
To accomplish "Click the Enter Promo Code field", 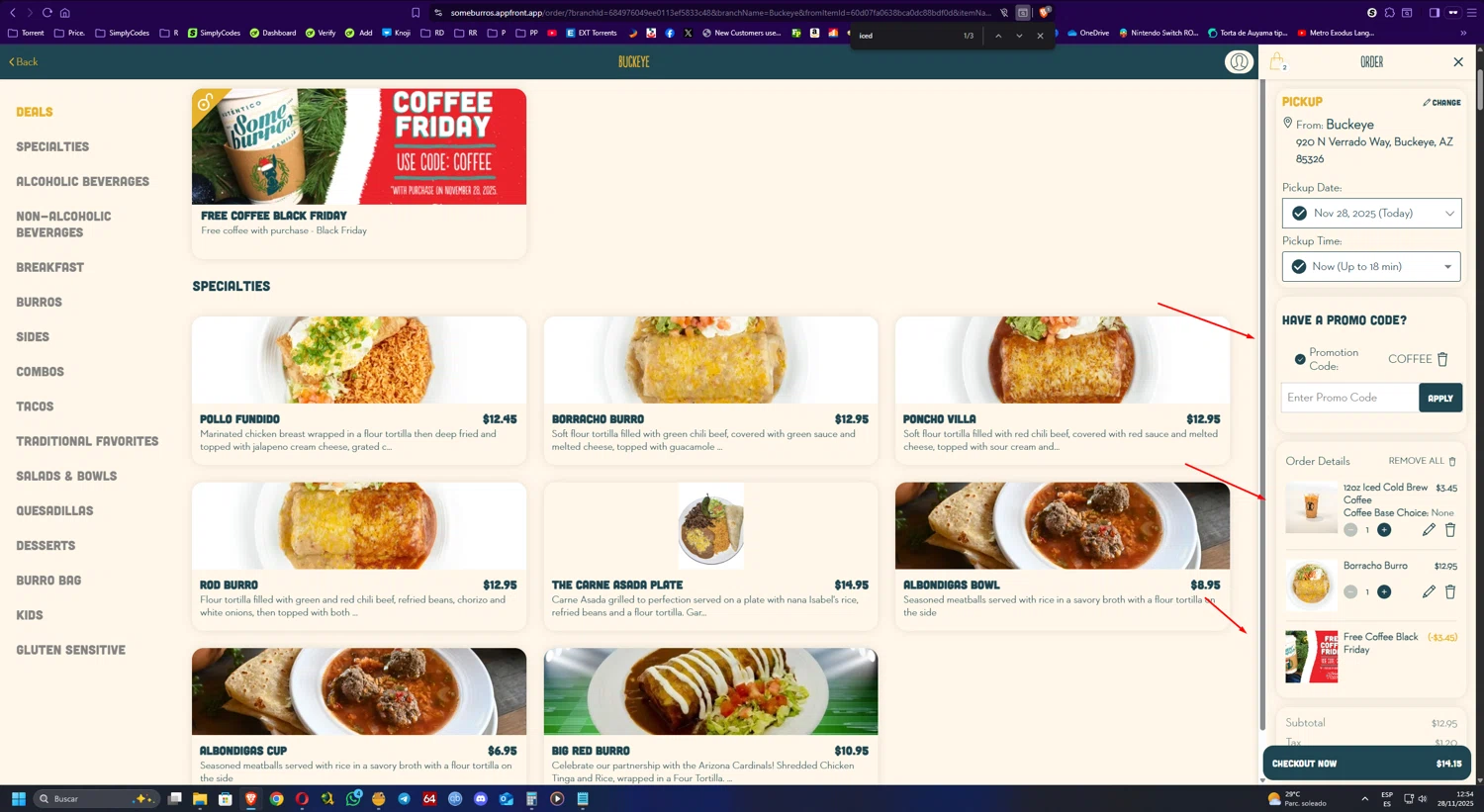I will (x=1349, y=398).
